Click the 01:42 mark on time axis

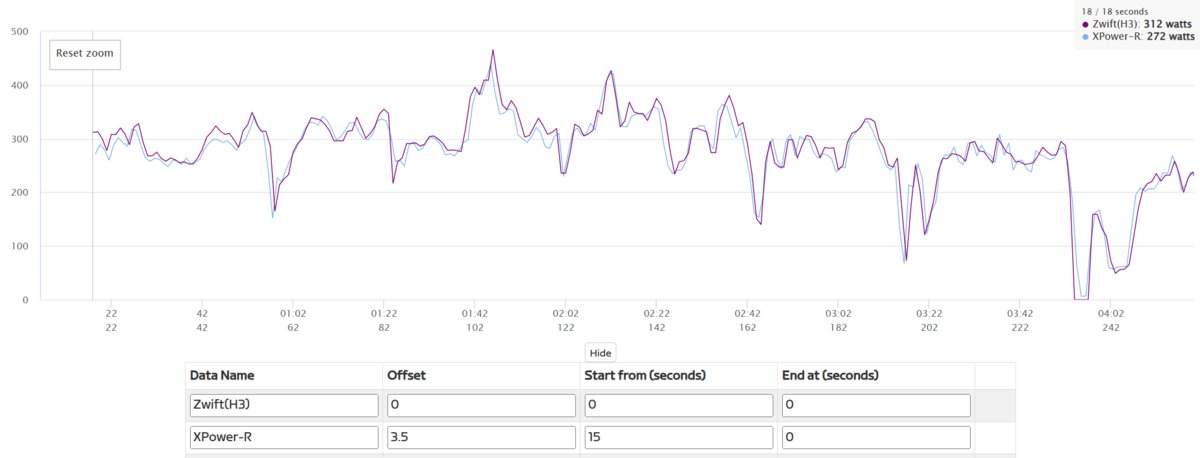point(475,313)
